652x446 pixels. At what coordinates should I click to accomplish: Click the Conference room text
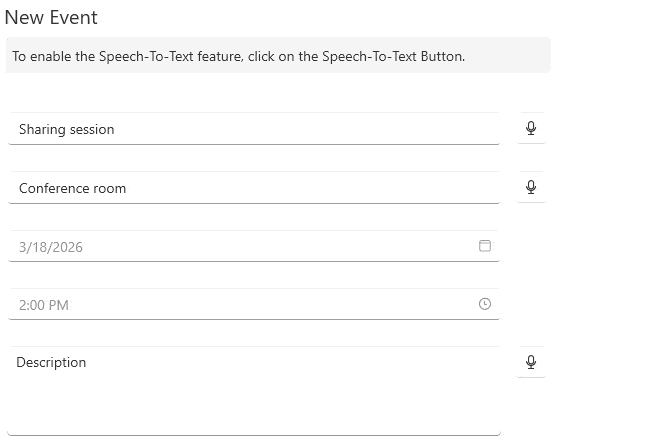[x=72, y=188]
